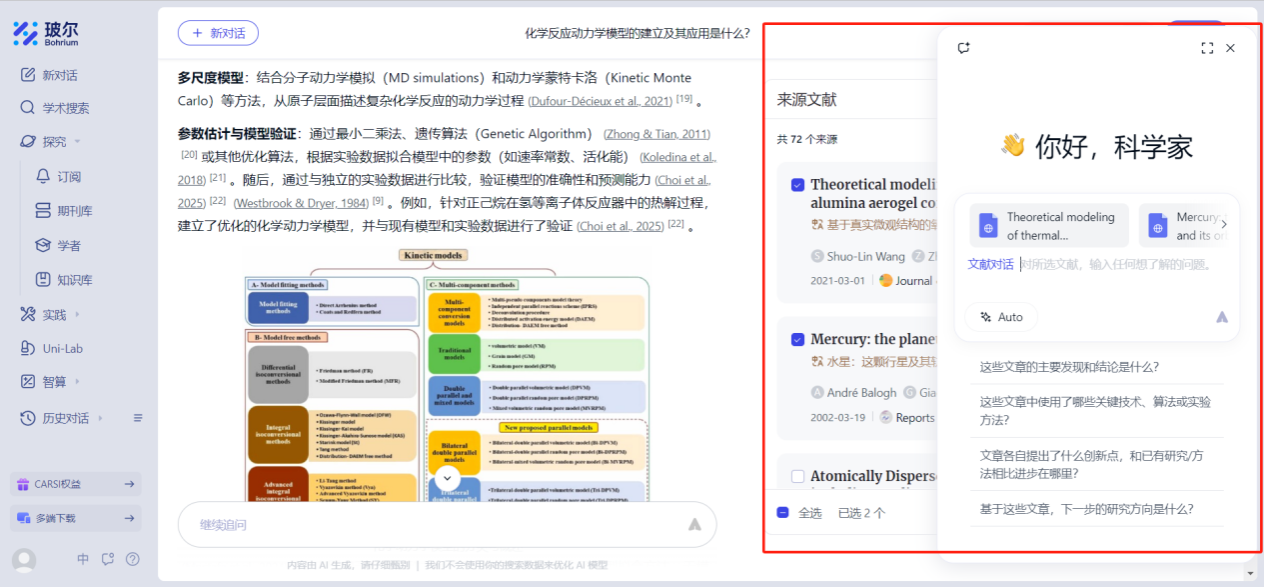1264x587 pixels.
Task: Click the new chat icon in the floating panel
Action: [964, 48]
